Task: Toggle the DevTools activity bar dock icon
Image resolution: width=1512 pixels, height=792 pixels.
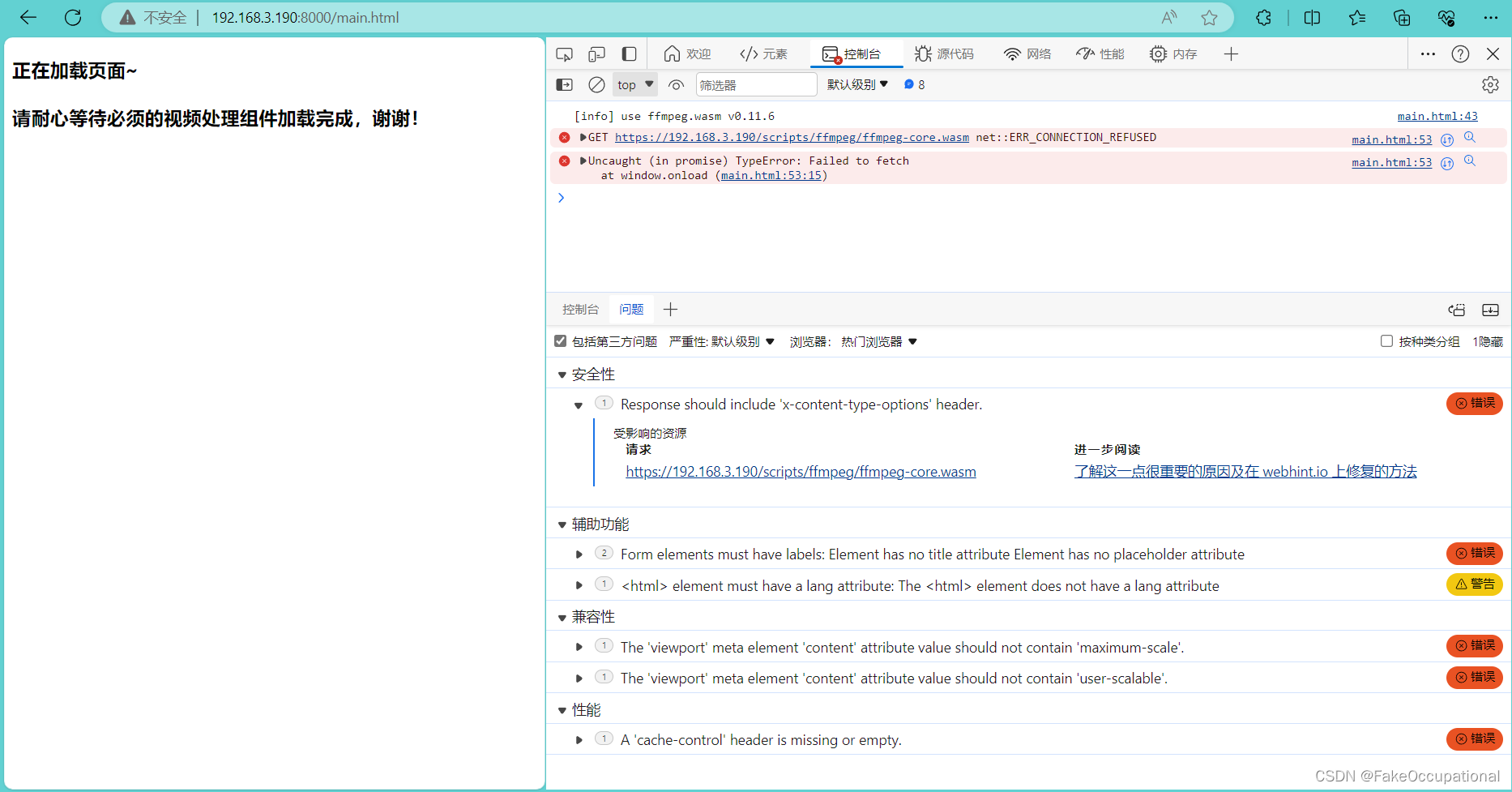Action: coord(629,54)
